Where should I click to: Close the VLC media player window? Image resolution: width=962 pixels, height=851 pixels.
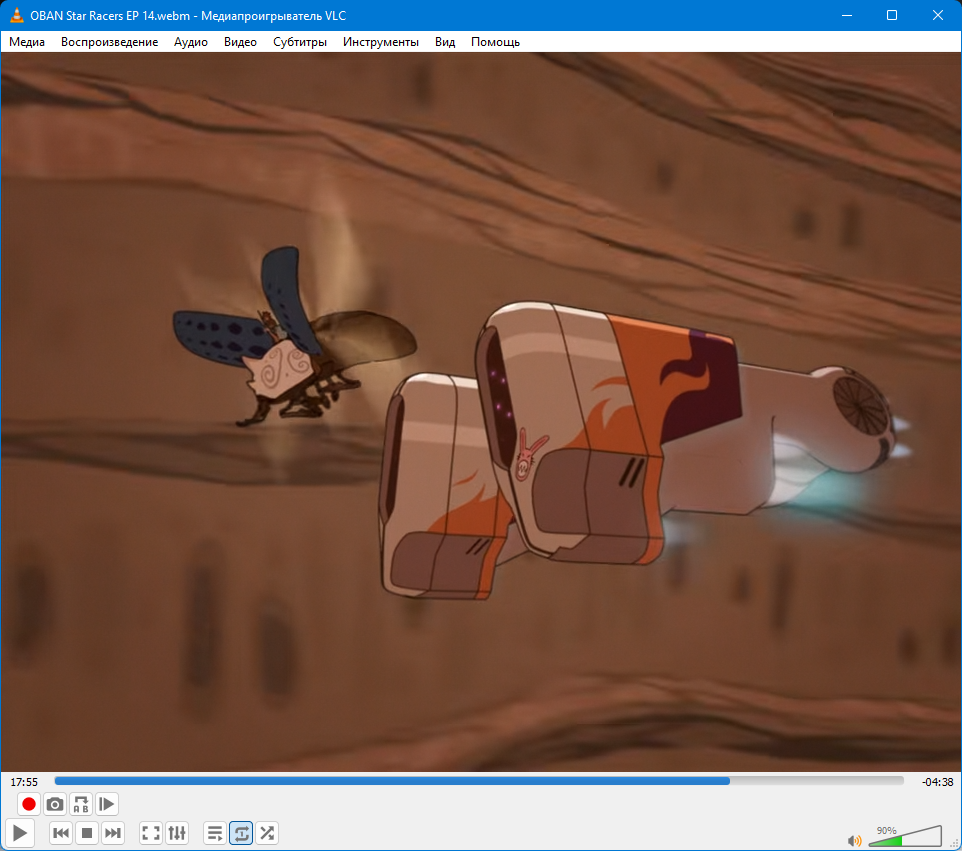tap(937, 15)
